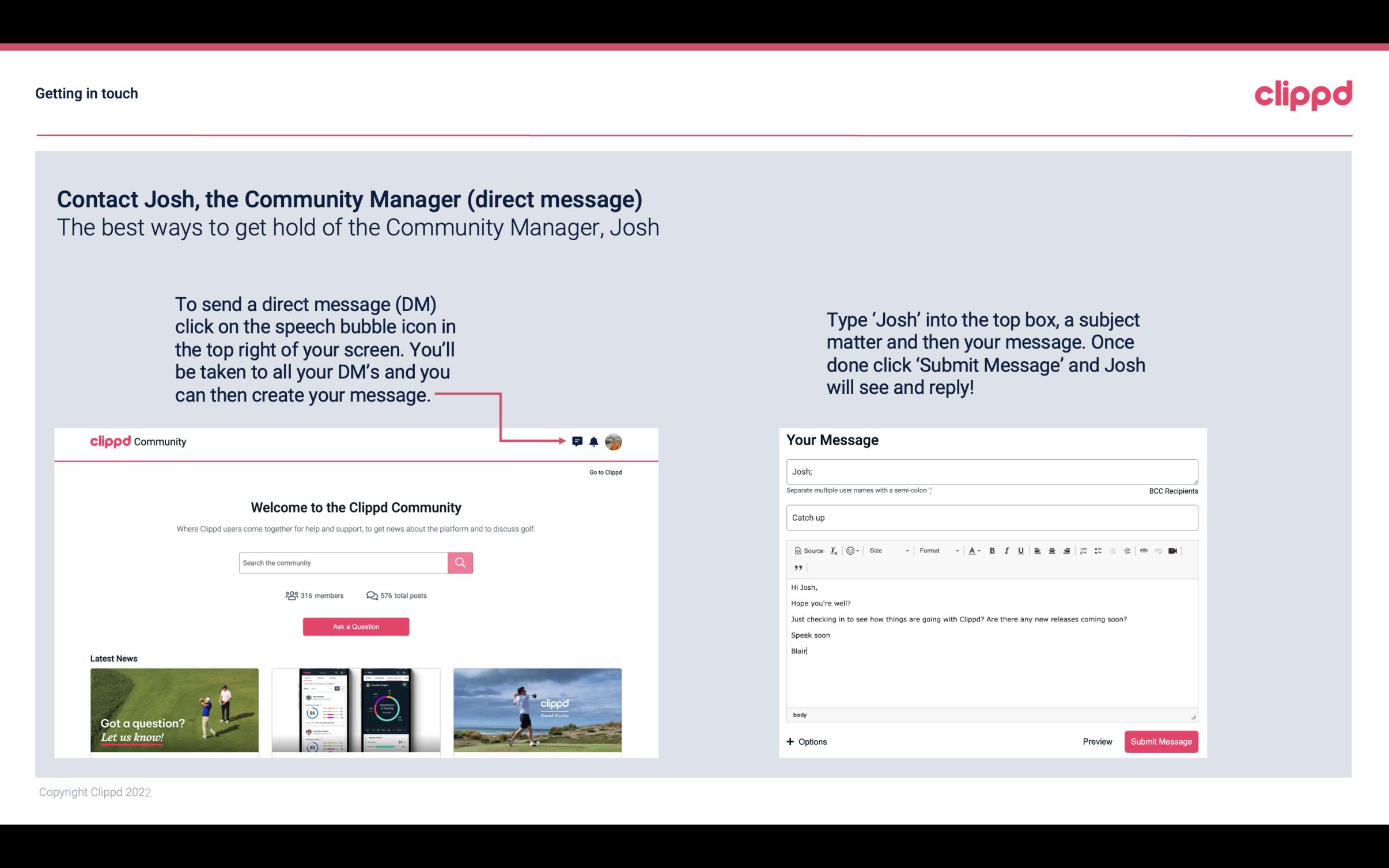
Task: Expand the Options section
Action: tap(806, 741)
